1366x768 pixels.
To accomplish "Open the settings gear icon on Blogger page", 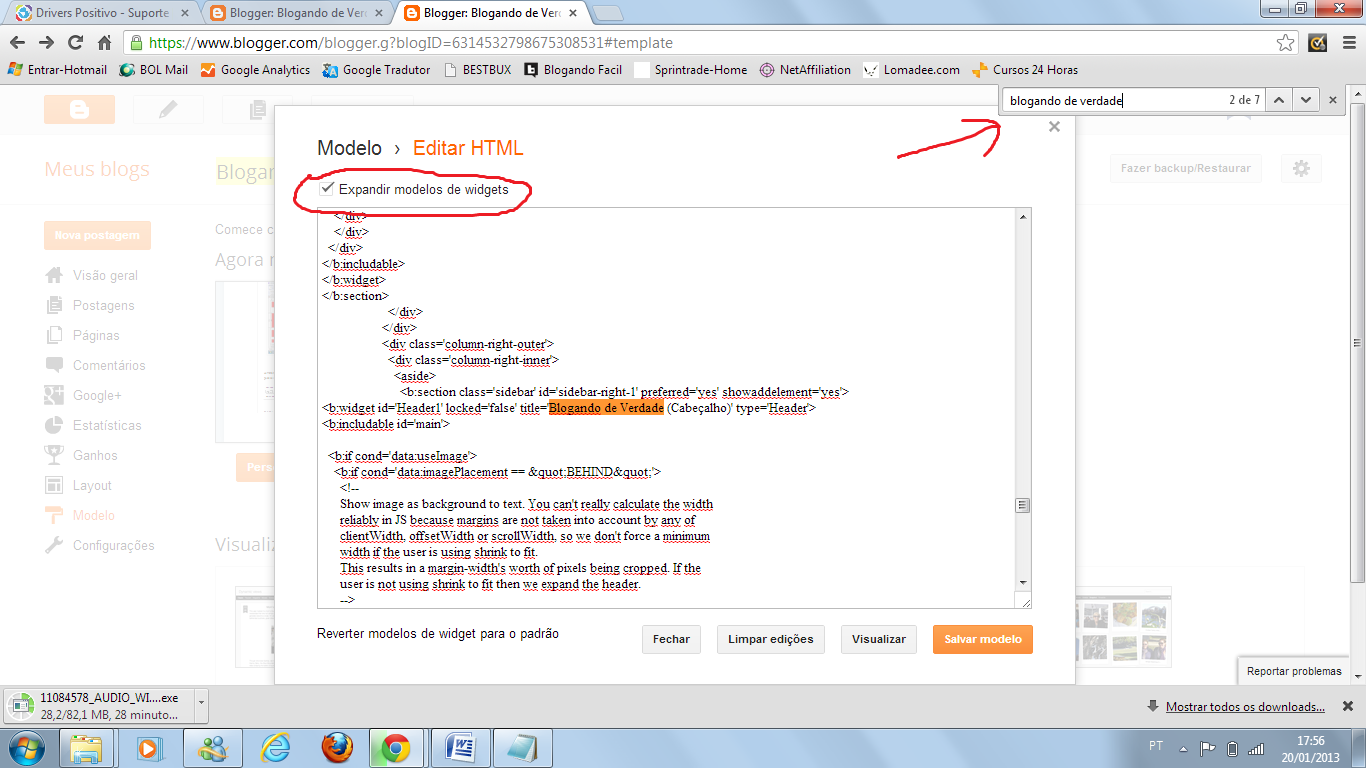I will click(1301, 168).
